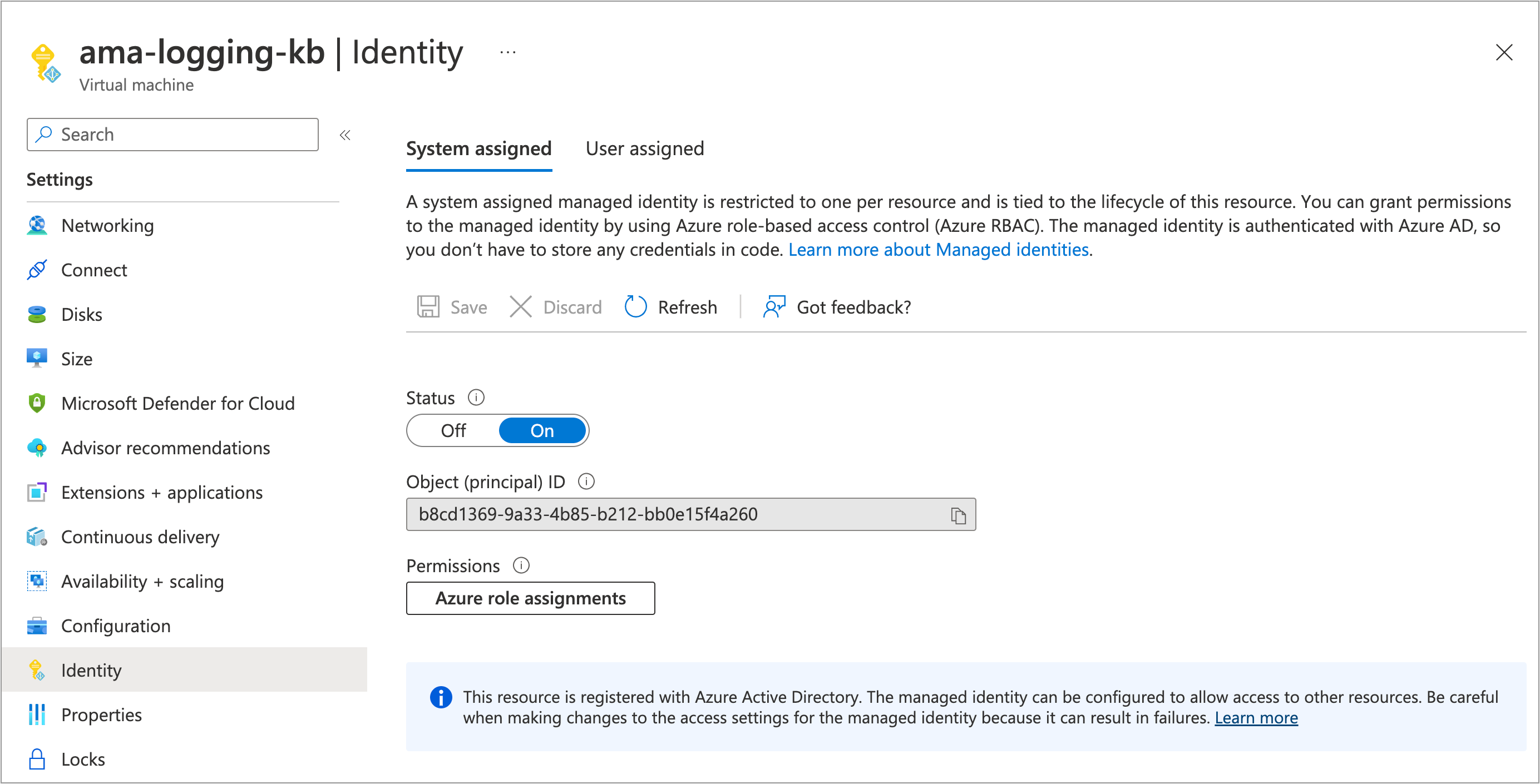Click the Object principal ID text field
1540x784 pixels.
point(691,514)
